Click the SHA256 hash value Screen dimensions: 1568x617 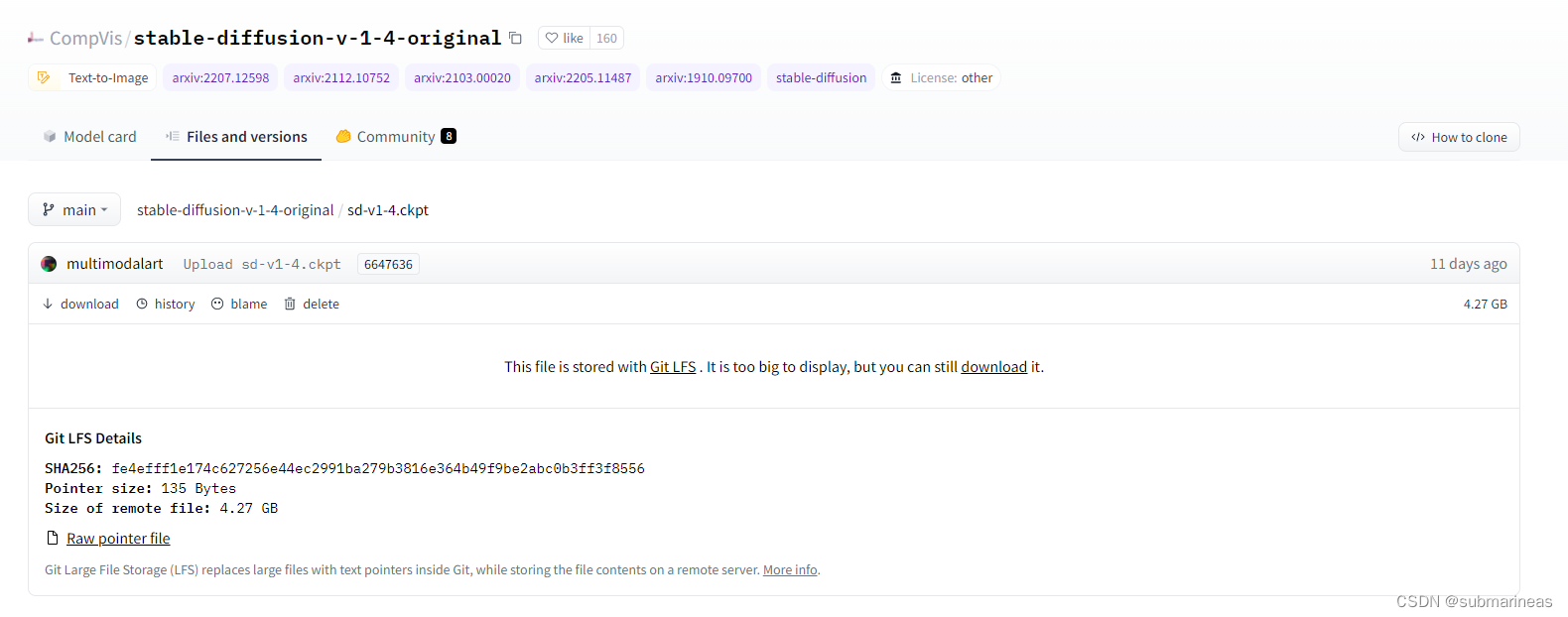378,468
